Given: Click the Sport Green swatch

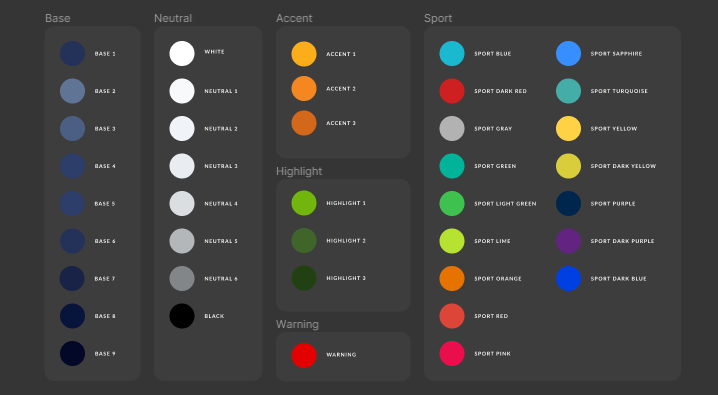Looking at the screenshot, I should pyautogui.click(x=452, y=166).
